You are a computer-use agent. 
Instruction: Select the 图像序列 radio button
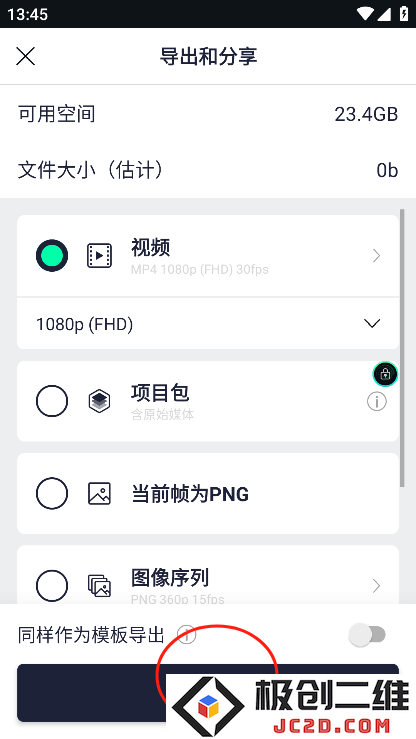(x=52, y=586)
